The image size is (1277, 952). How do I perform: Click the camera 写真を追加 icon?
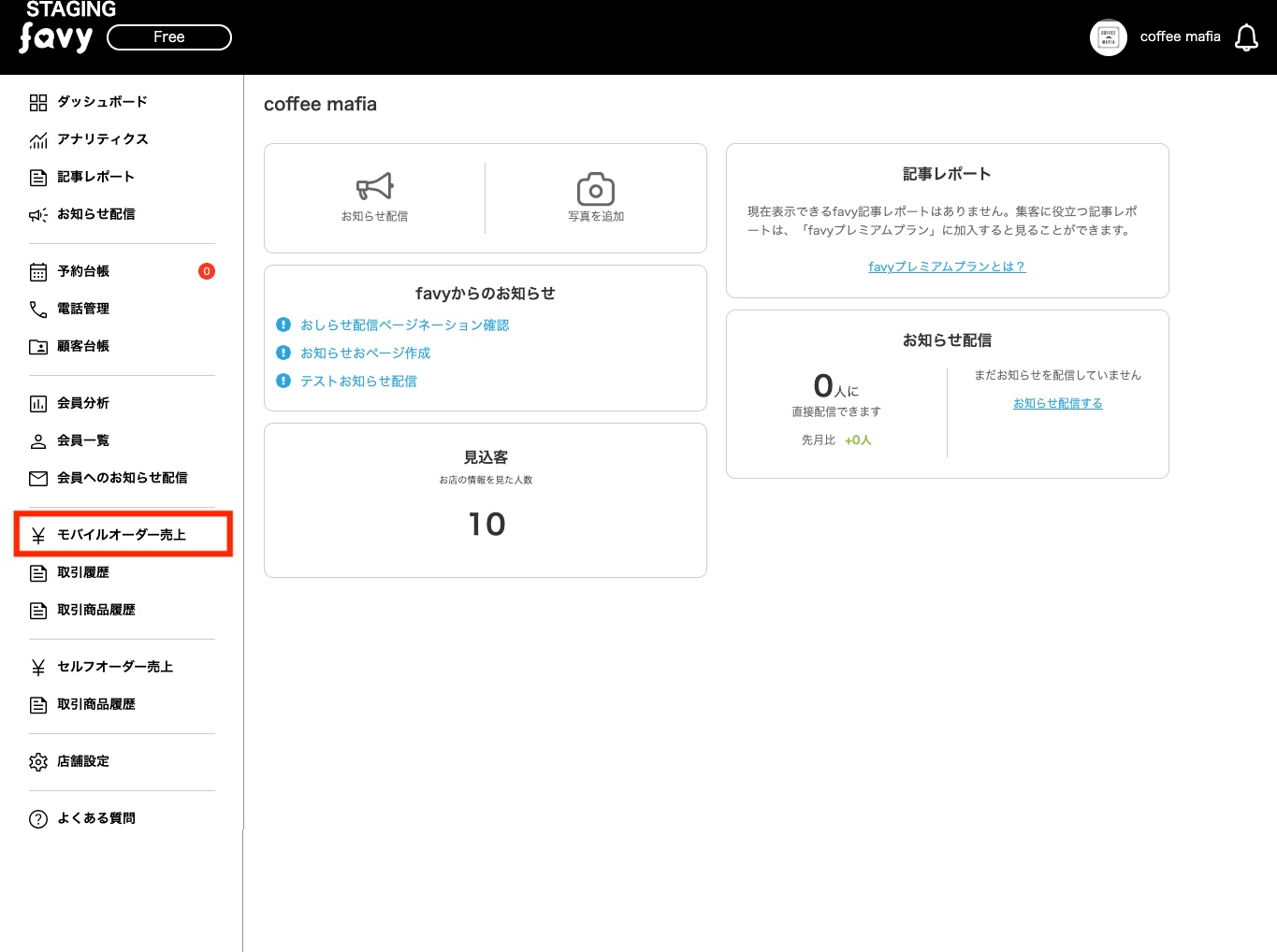(596, 189)
